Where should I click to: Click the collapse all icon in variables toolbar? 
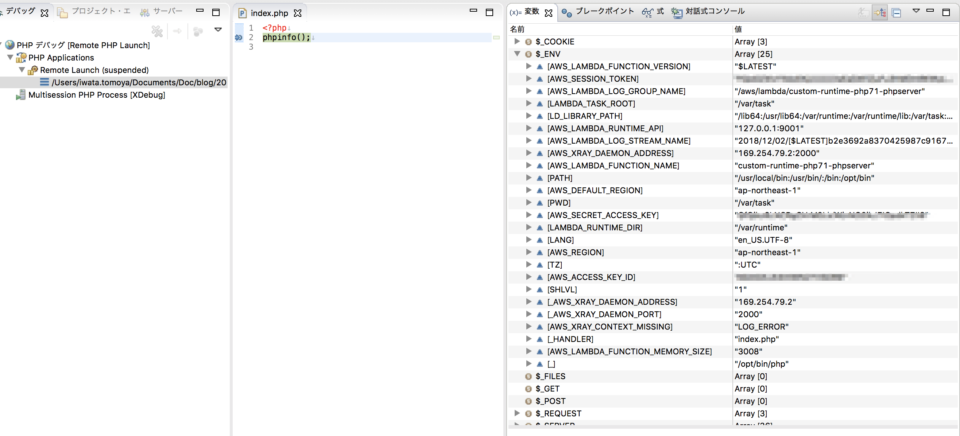(x=896, y=12)
